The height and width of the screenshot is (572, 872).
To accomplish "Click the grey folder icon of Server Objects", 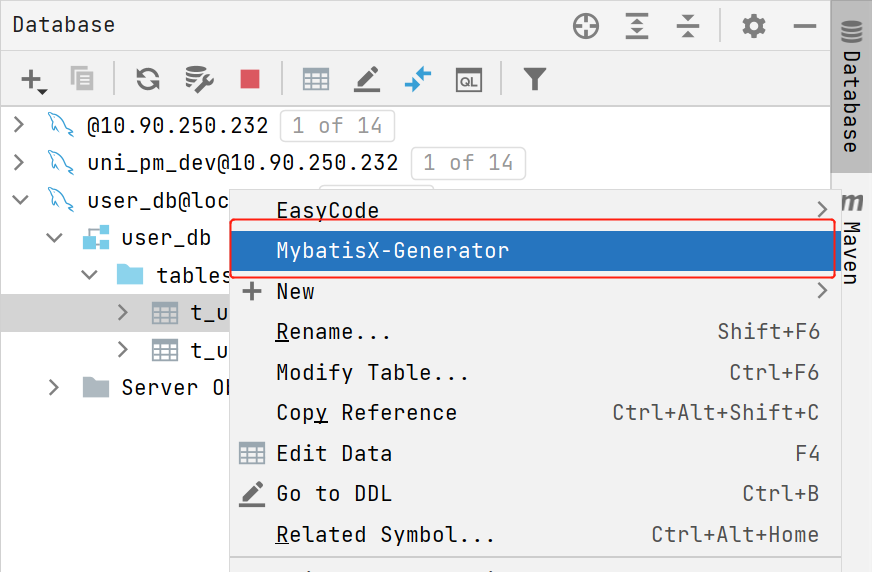I will (96, 387).
